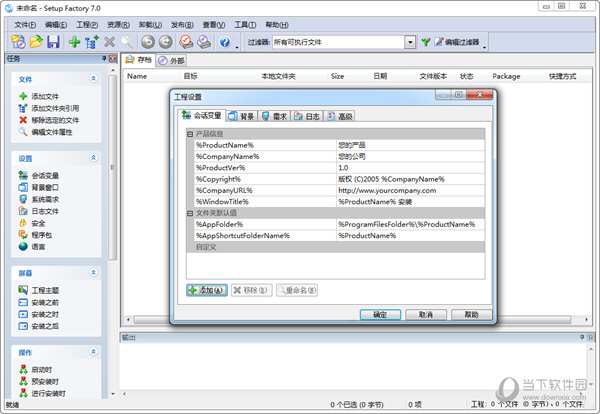Select 会话变量 tab in dialog
Screen dimensions: 600x414
pos(202,115)
